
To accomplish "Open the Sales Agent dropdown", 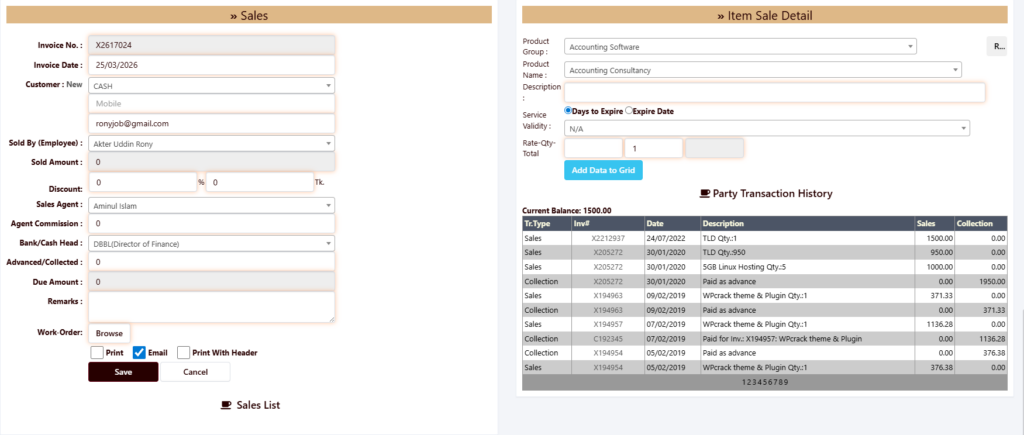I will pyautogui.click(x=211, y=205).
